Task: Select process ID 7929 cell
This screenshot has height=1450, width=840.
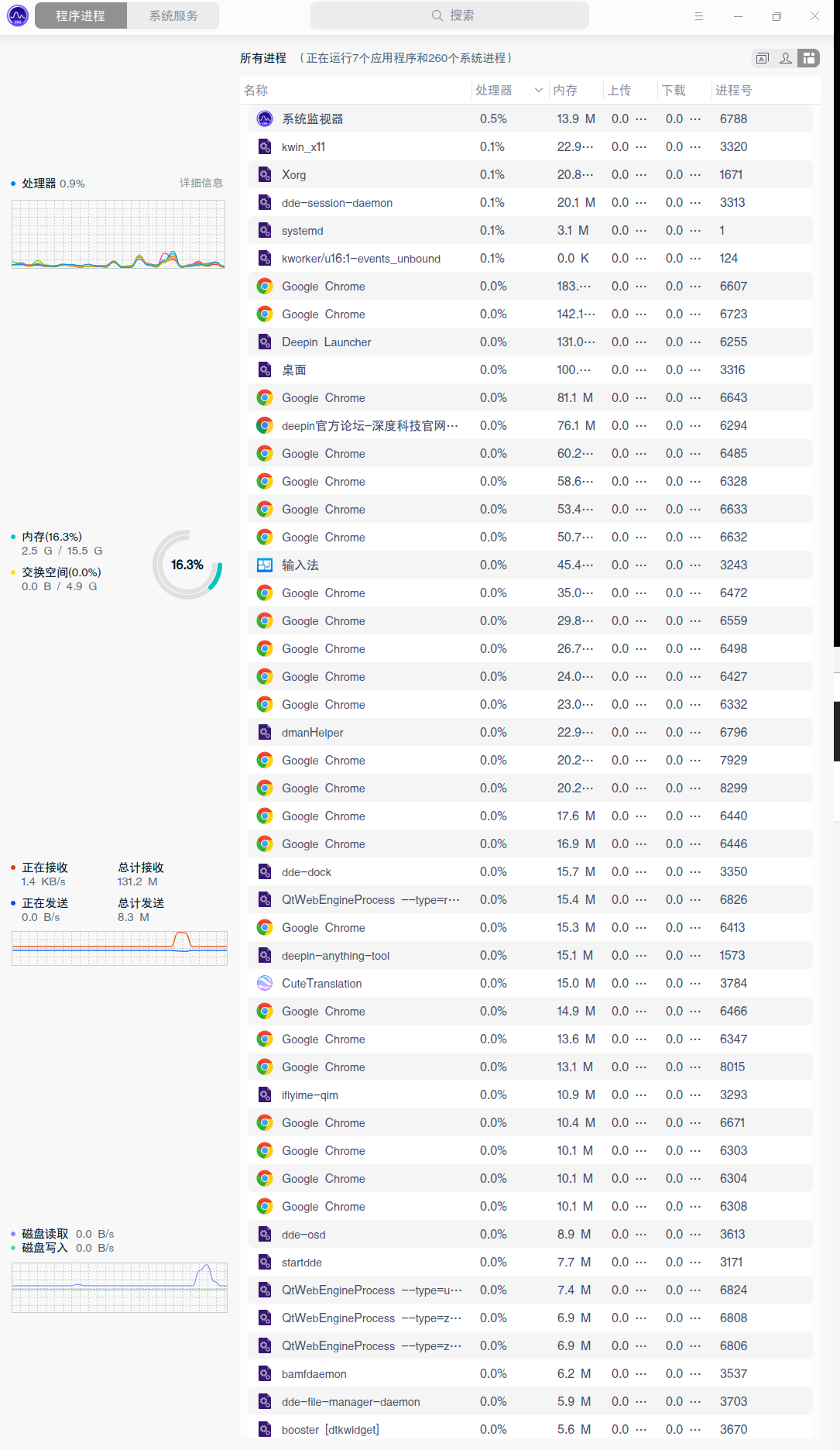Action: [733, 760]
